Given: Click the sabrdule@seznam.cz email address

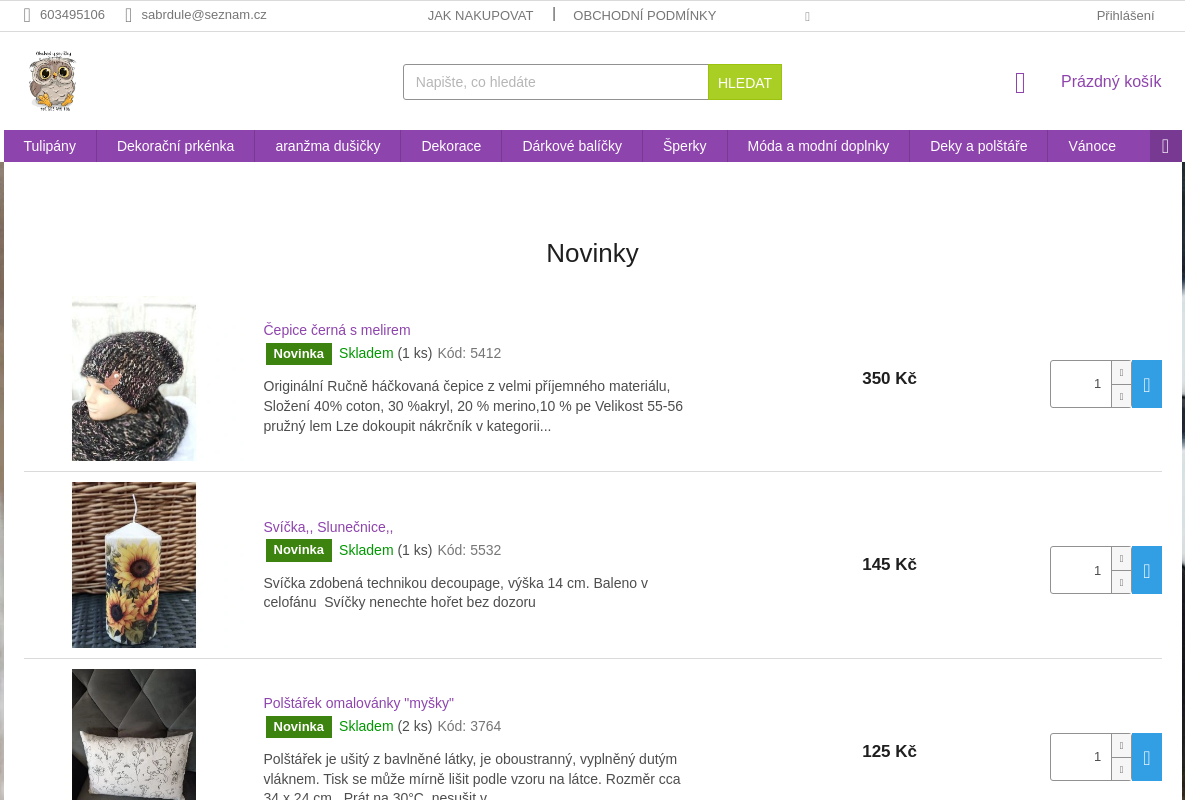Looking at the screenshot, I should [x=204, y=15].
